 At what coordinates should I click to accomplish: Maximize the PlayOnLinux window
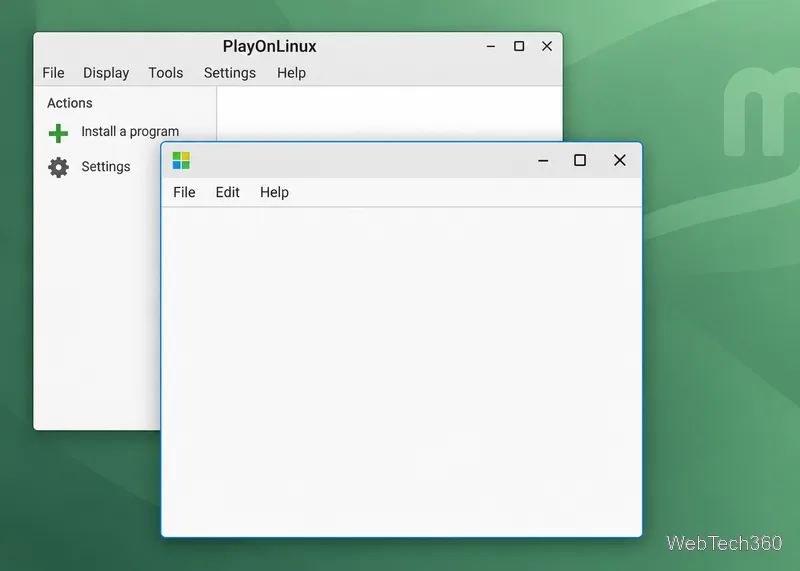pos(519,46)
